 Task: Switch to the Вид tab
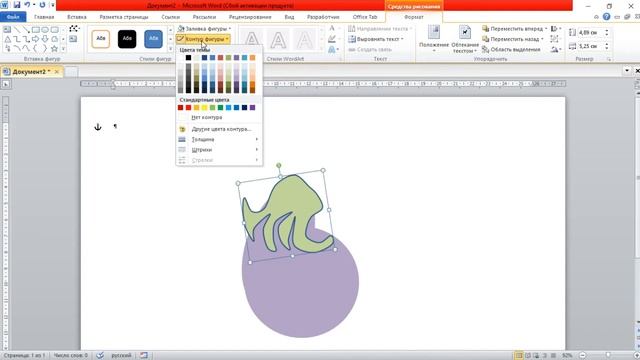point(289,17)
